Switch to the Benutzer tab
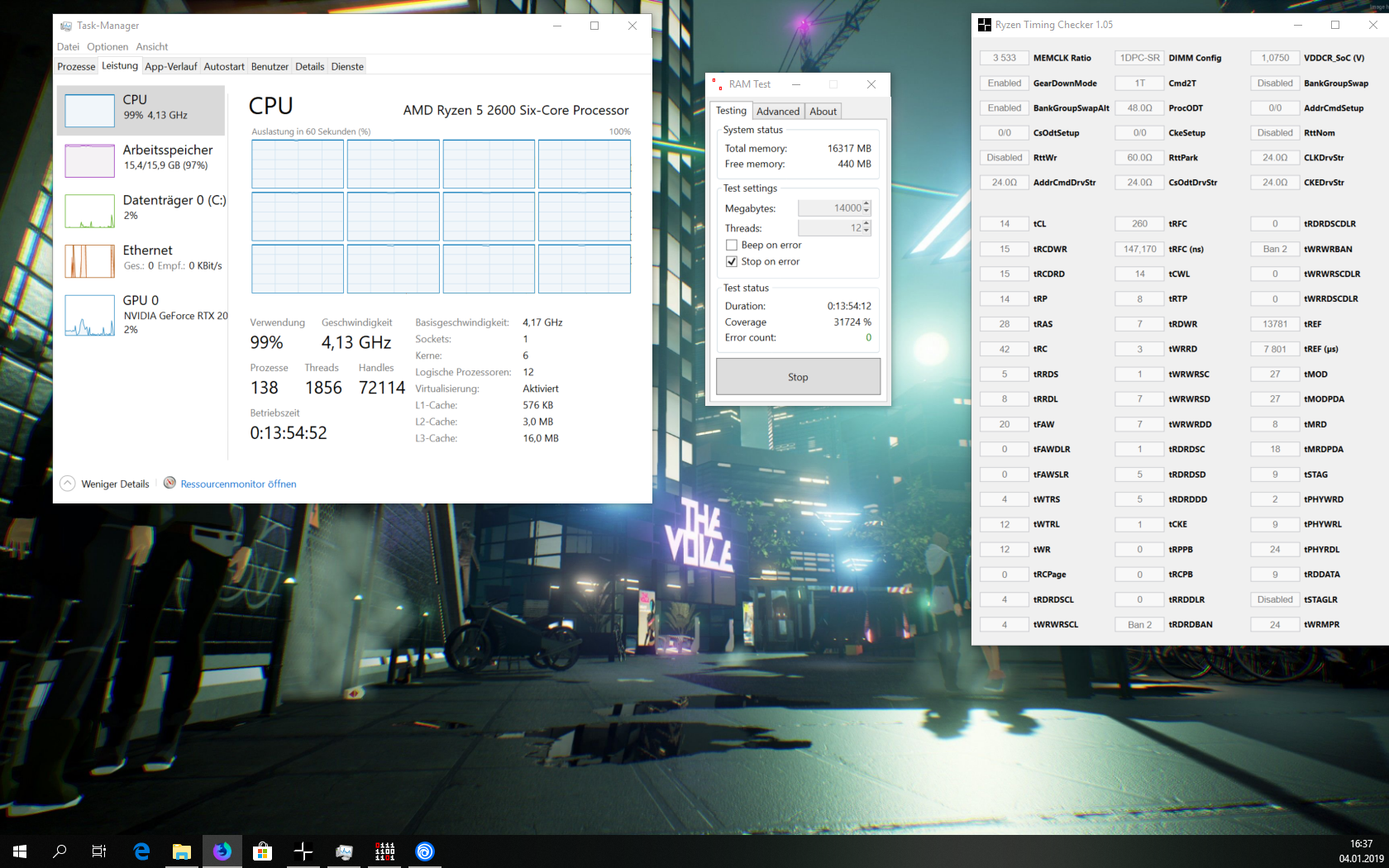The image size is (1389, 868). 270,67
